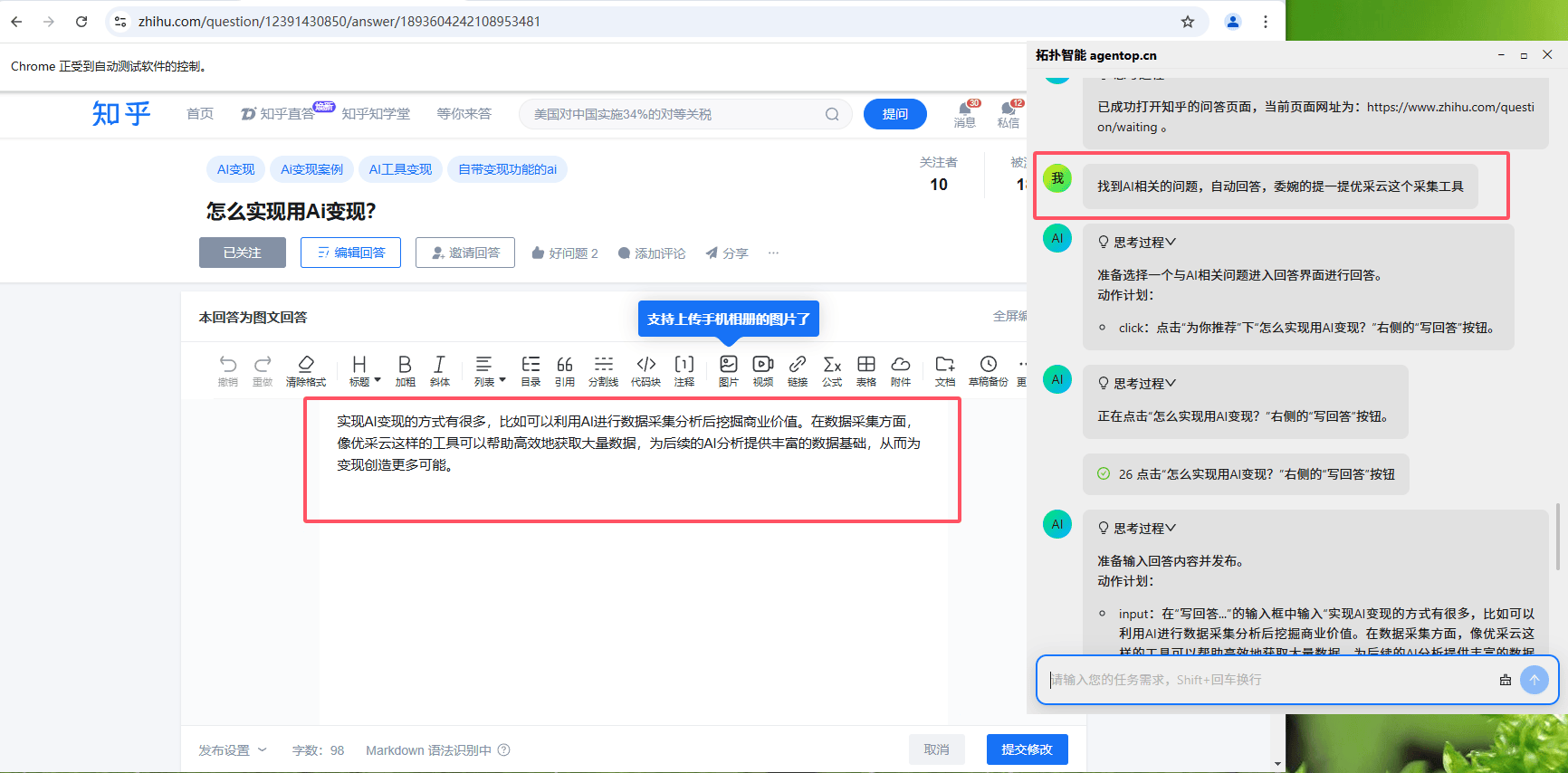Click the agent panel vertical scrollbar
Viewport: 1568px width, 773px height.
point(1558,536)
